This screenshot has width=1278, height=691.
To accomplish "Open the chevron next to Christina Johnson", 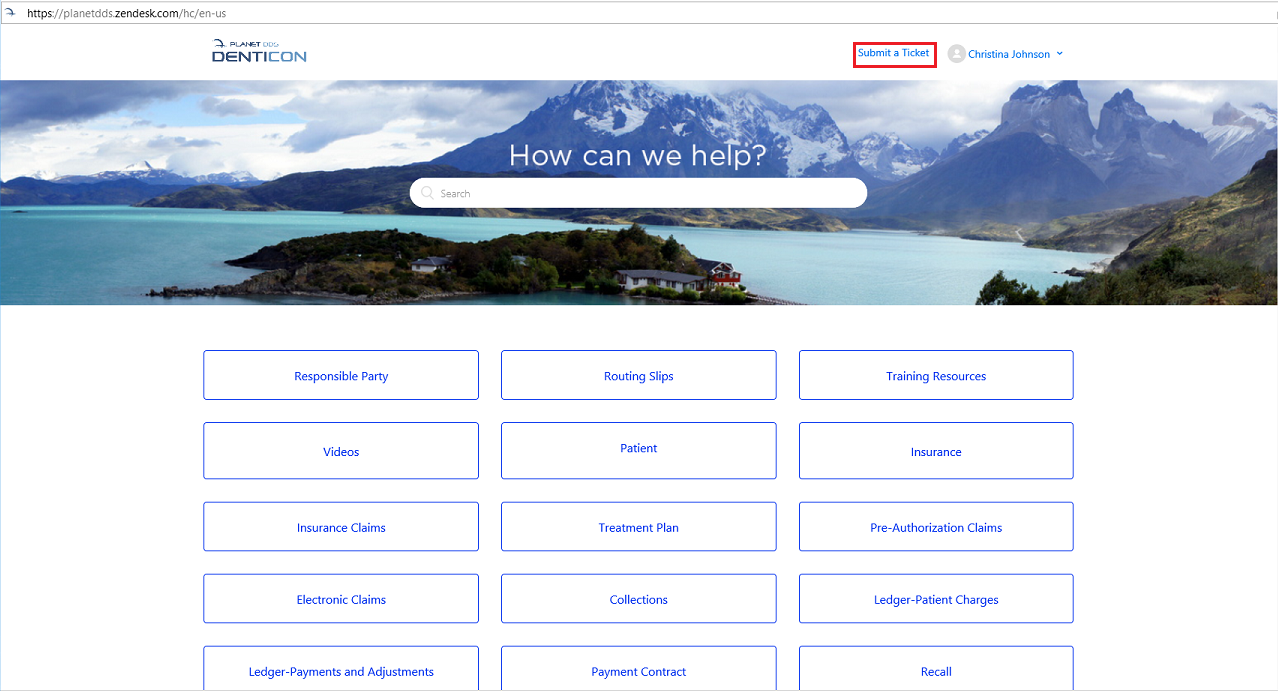I will point(1059,53).
